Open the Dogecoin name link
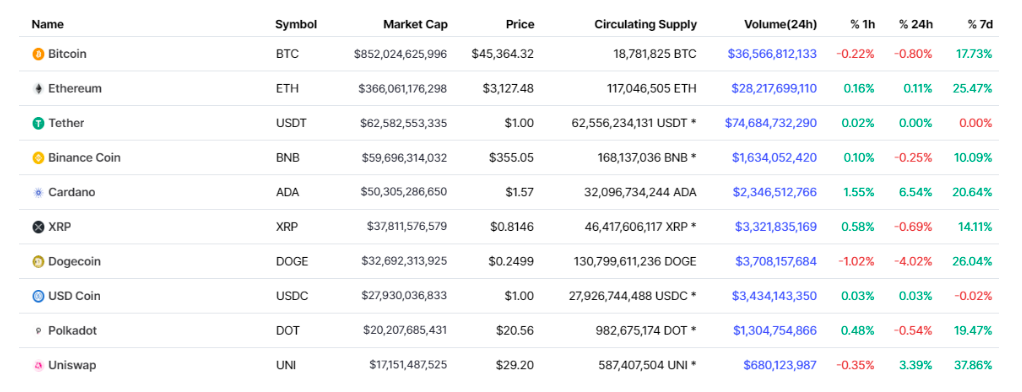Screen dimensions: 1022x392 (x=74, y=262)
